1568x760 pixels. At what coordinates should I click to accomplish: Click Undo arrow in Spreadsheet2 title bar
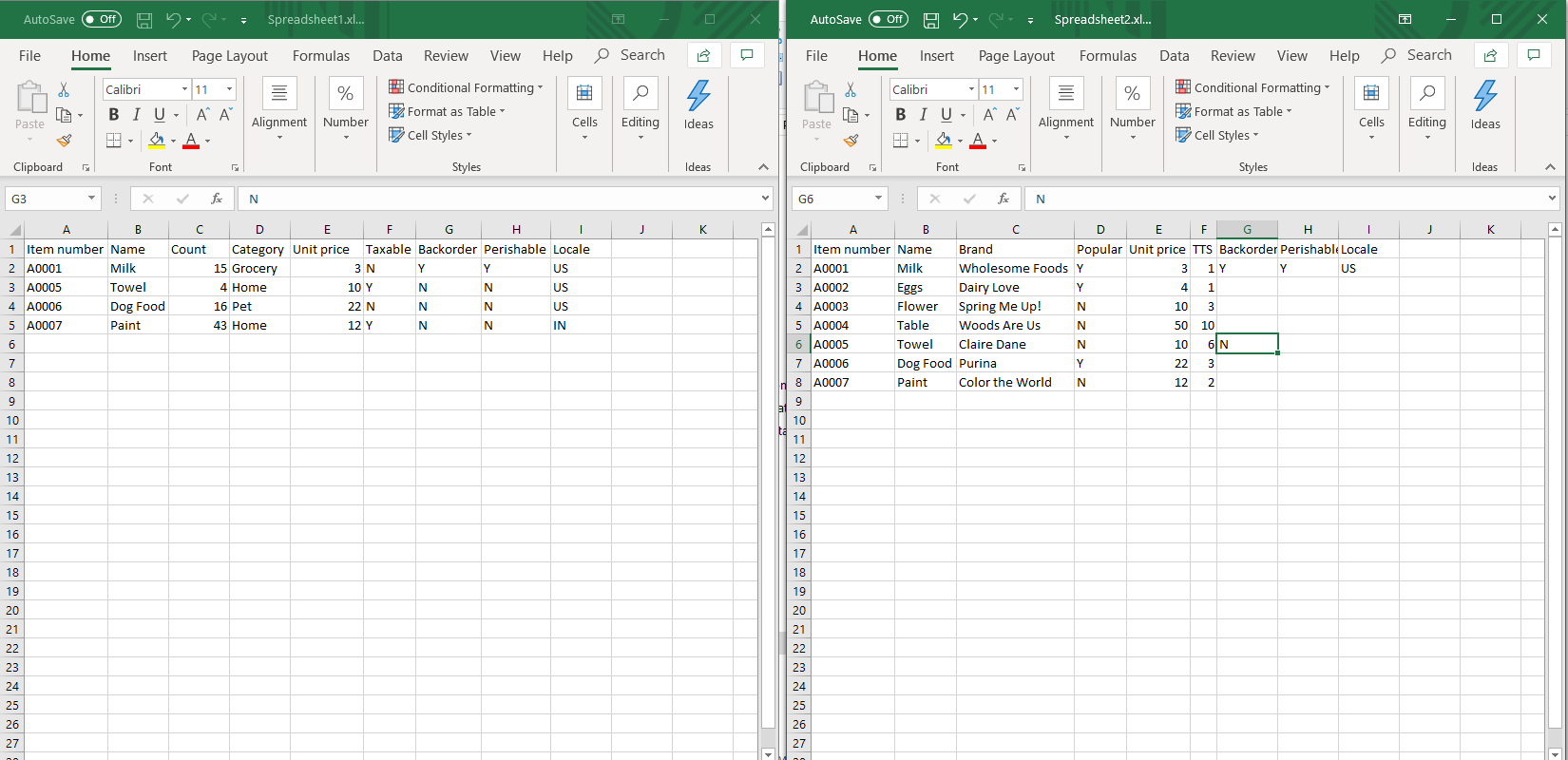tap(958, 20)
